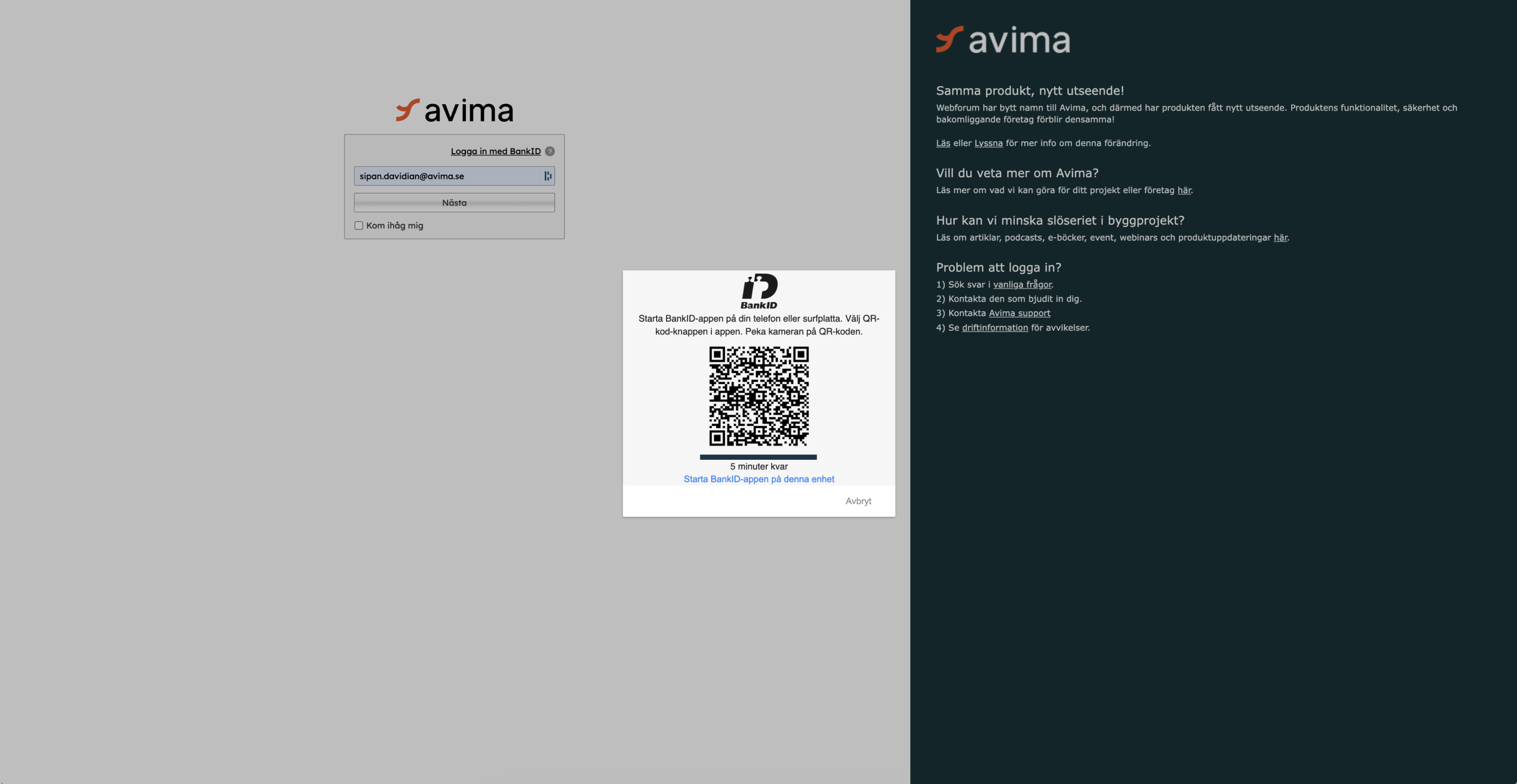Open Logga in med BankID link
The width and height of the screenshot is (1517, 784).
pos(495,151)
